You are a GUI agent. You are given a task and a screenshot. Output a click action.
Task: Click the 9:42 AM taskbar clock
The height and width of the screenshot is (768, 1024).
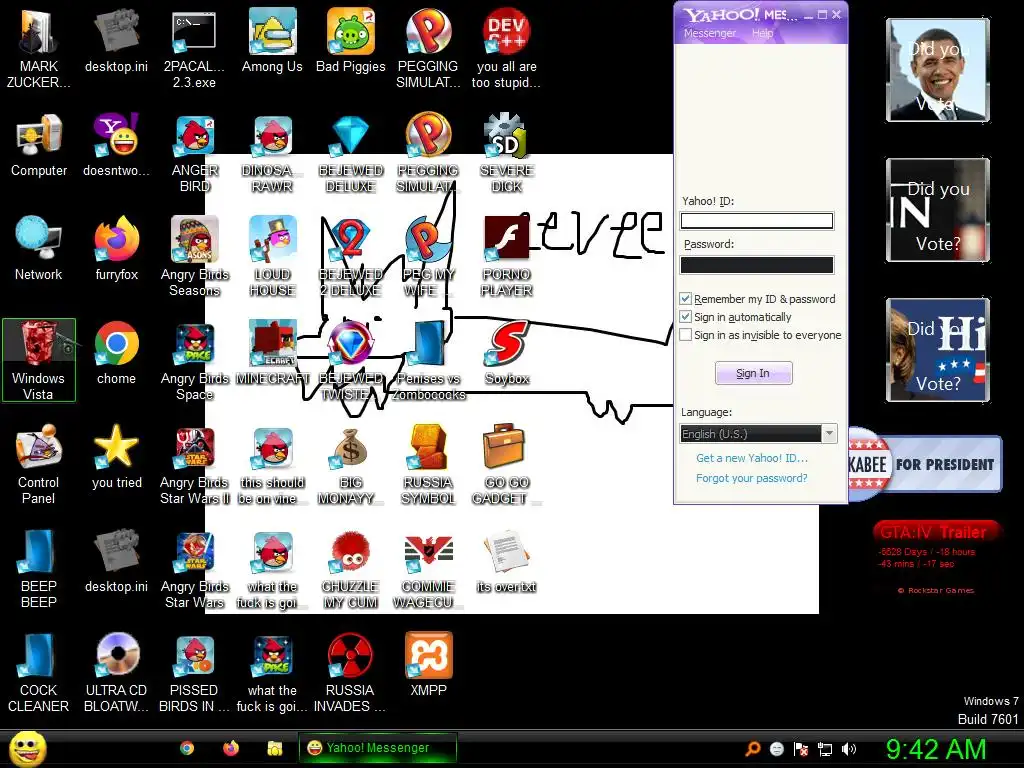point(936,749)
